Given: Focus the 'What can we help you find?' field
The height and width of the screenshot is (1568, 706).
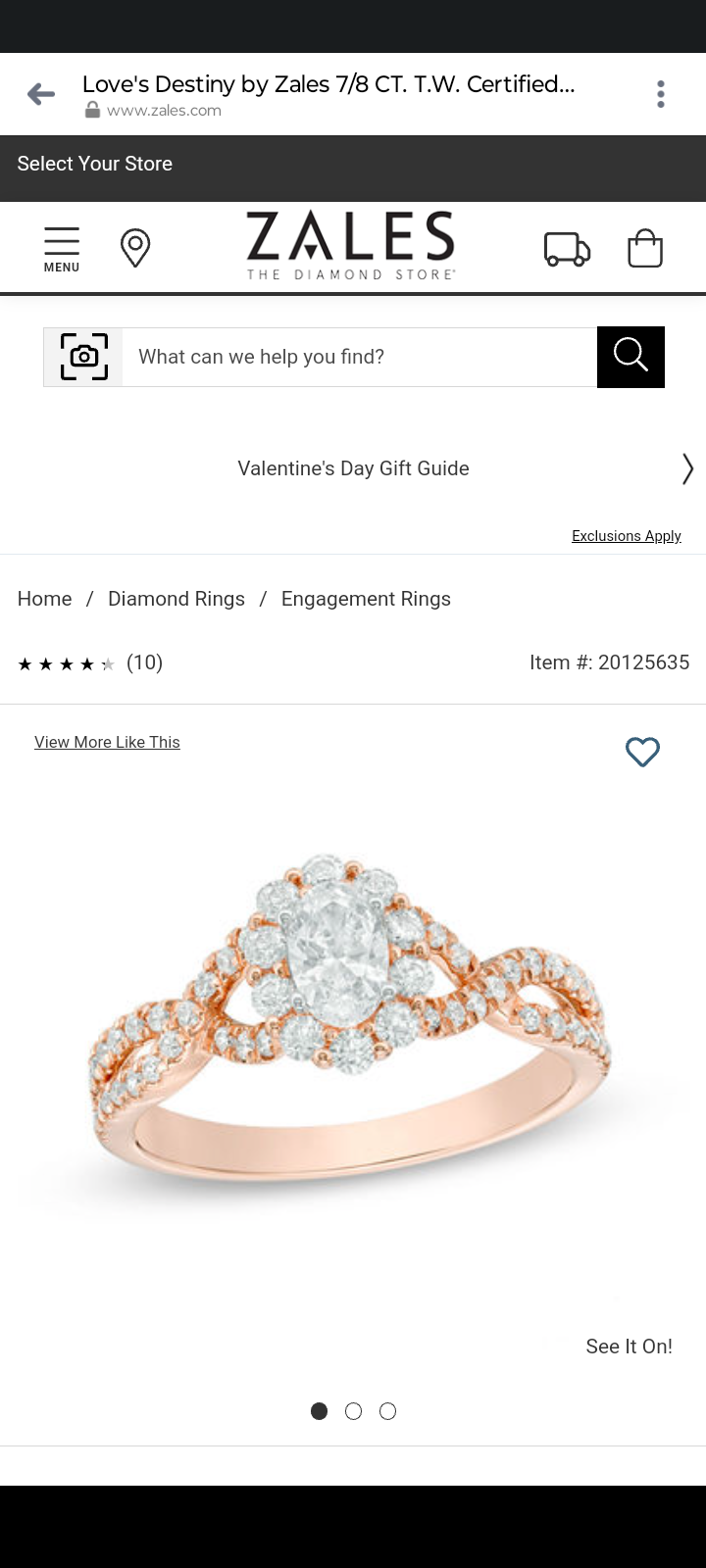Looking at the screenshot, I should point(359,357).
